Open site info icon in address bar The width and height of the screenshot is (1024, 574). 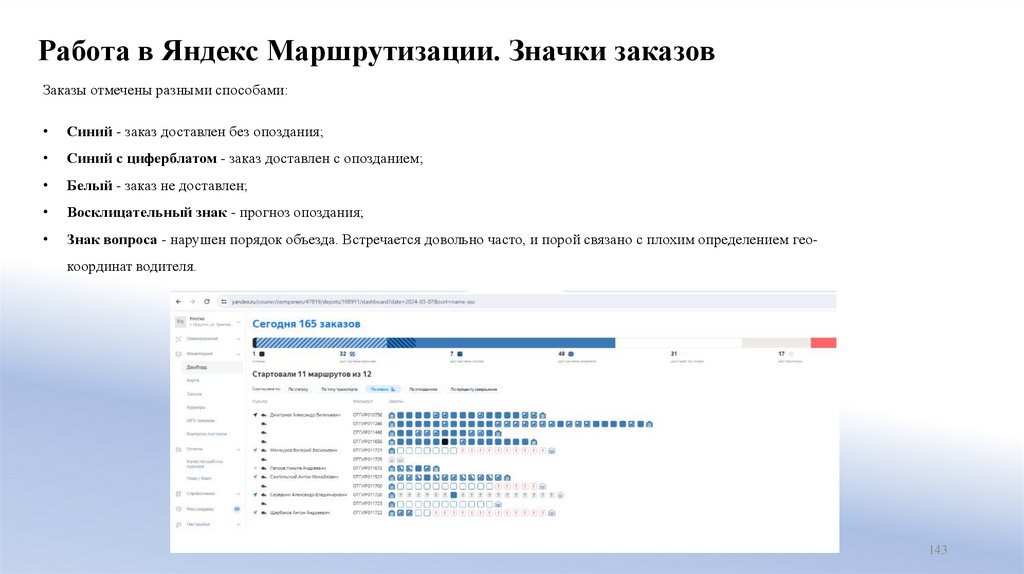[x=223, y=302]
